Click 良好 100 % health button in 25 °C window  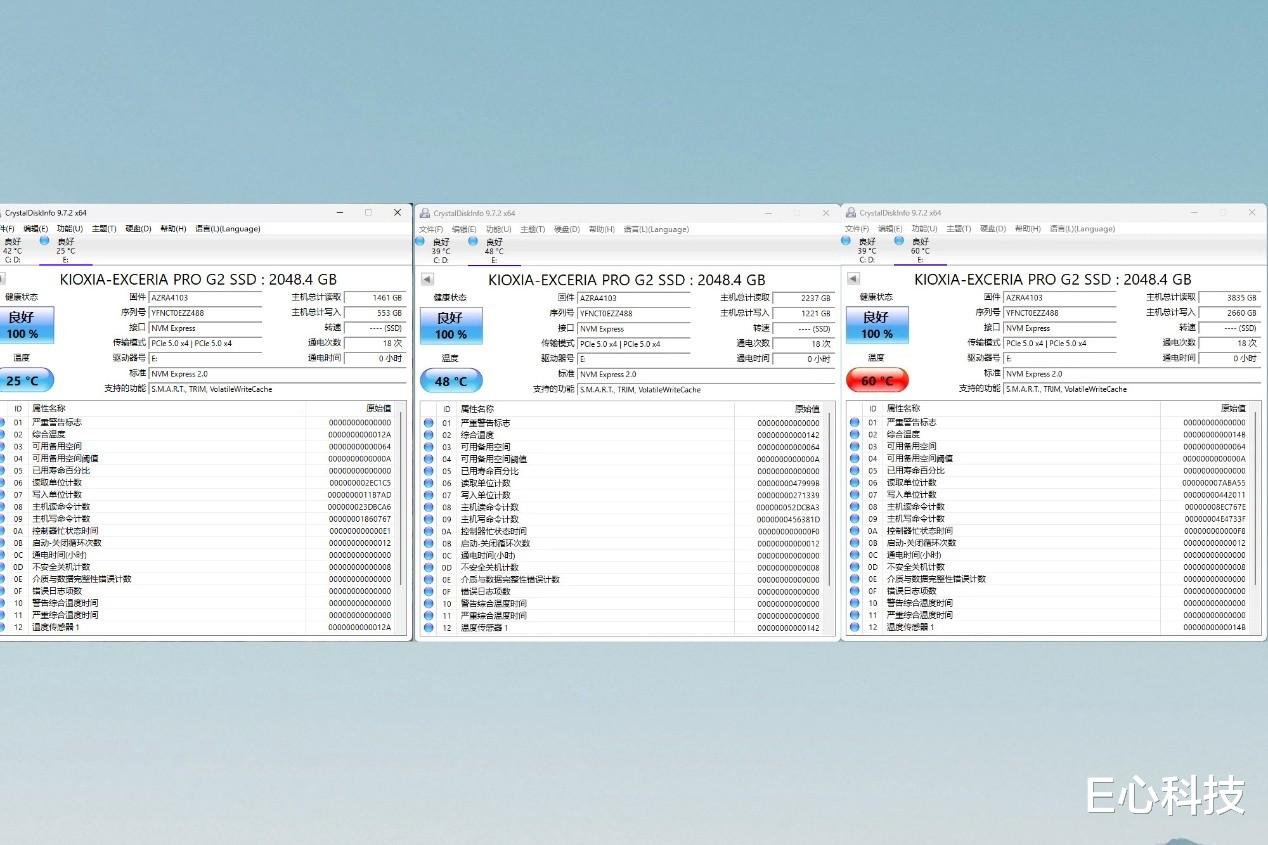click(27, 325)
